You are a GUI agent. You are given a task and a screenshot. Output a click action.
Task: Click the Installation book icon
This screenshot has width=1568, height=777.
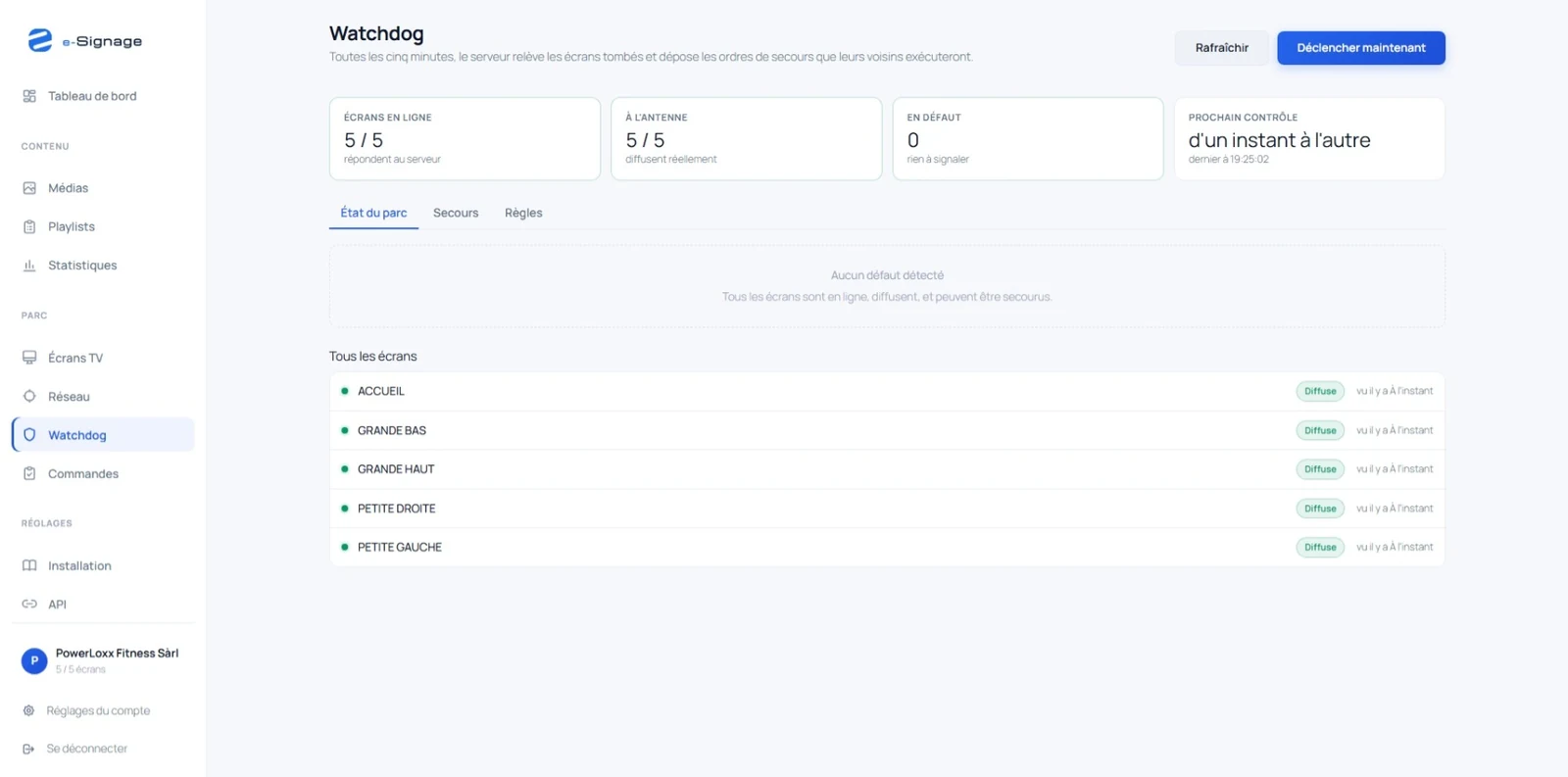(29, 565)
